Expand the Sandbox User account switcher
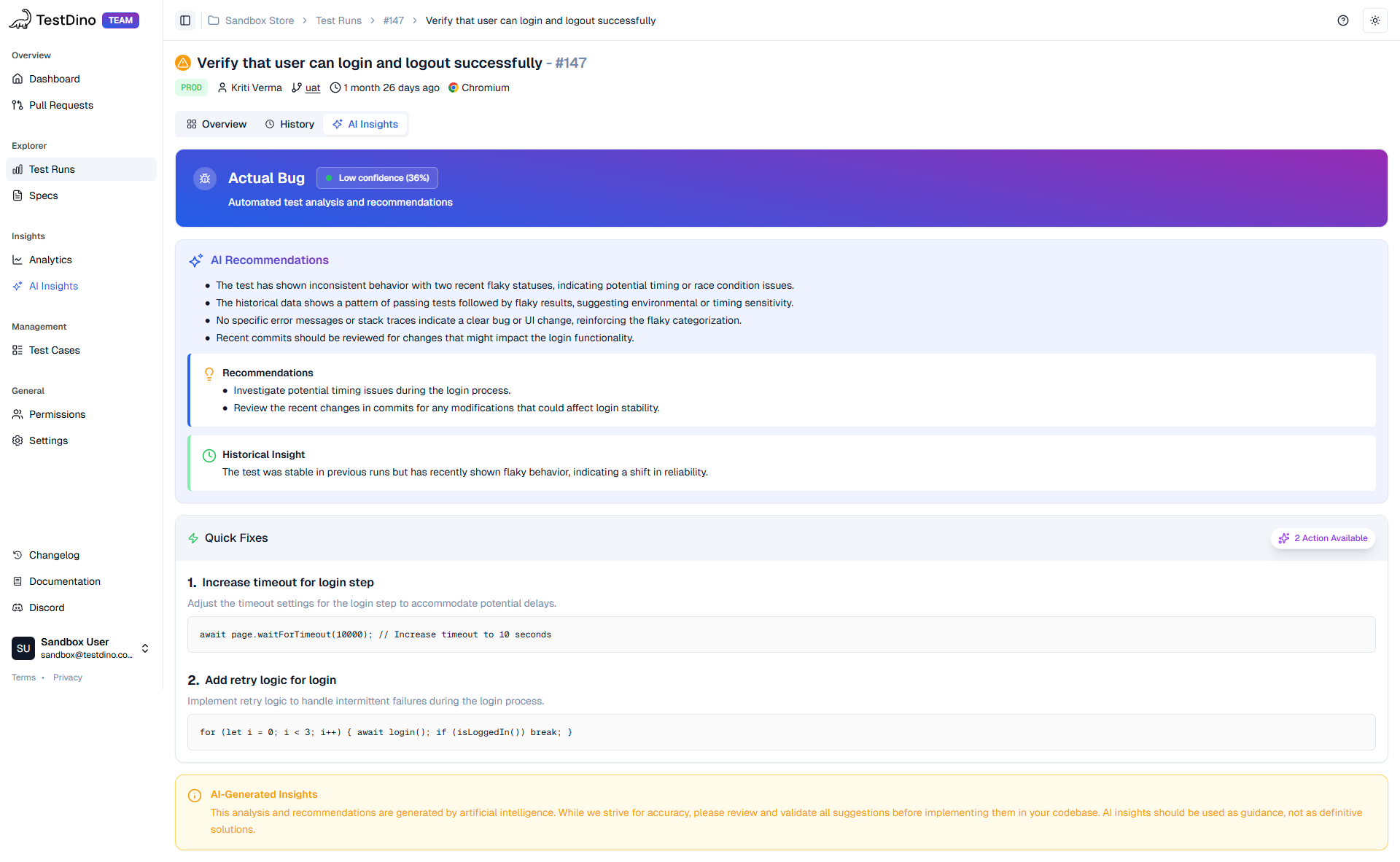 pos(145,648)
